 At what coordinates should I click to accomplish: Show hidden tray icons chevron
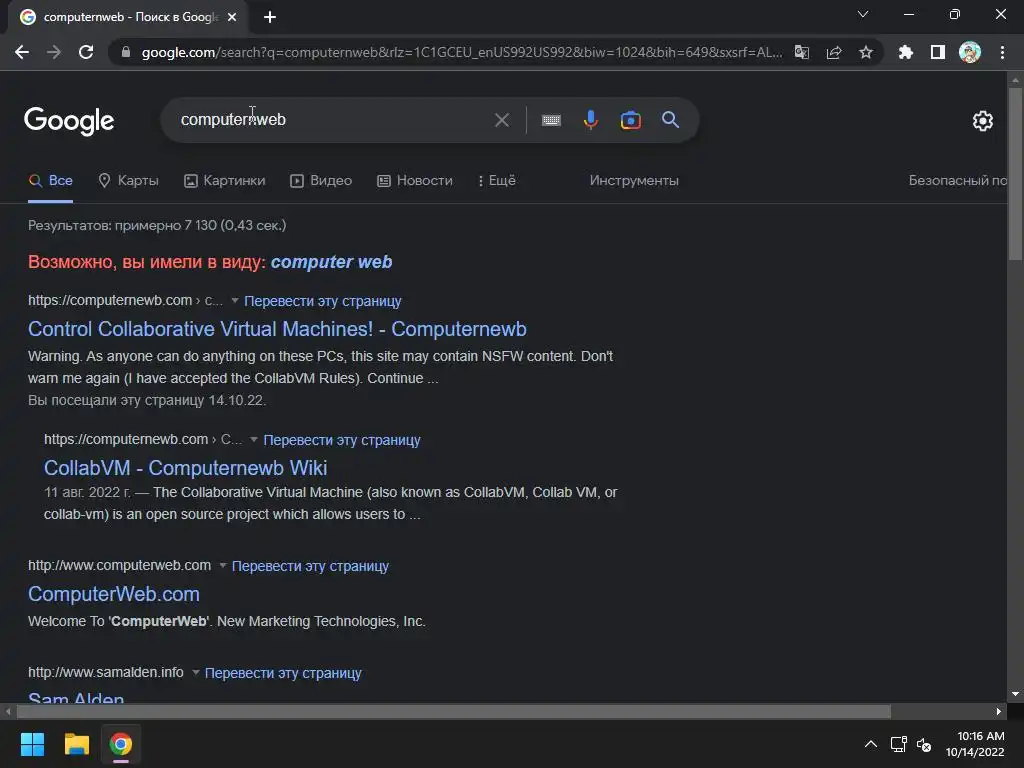(871, 744)
